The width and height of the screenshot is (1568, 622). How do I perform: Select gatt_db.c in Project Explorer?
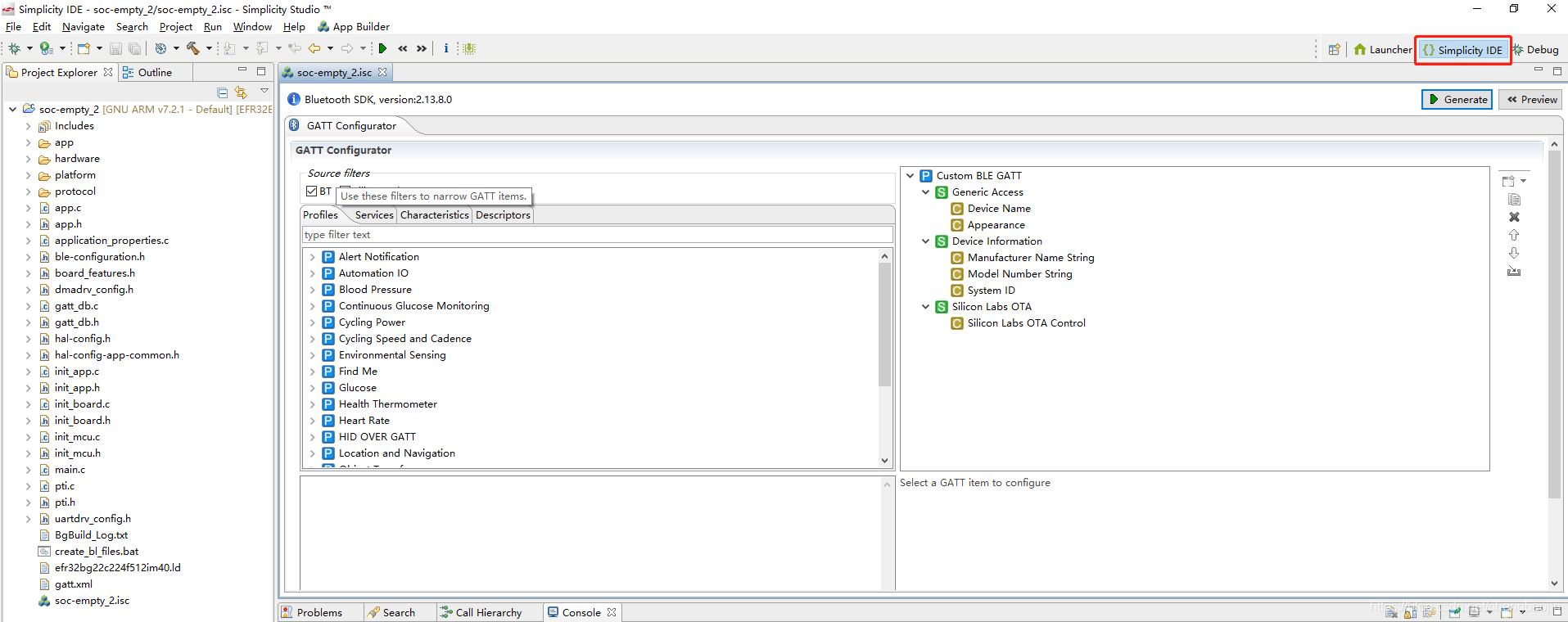click(x=76, y=306)
